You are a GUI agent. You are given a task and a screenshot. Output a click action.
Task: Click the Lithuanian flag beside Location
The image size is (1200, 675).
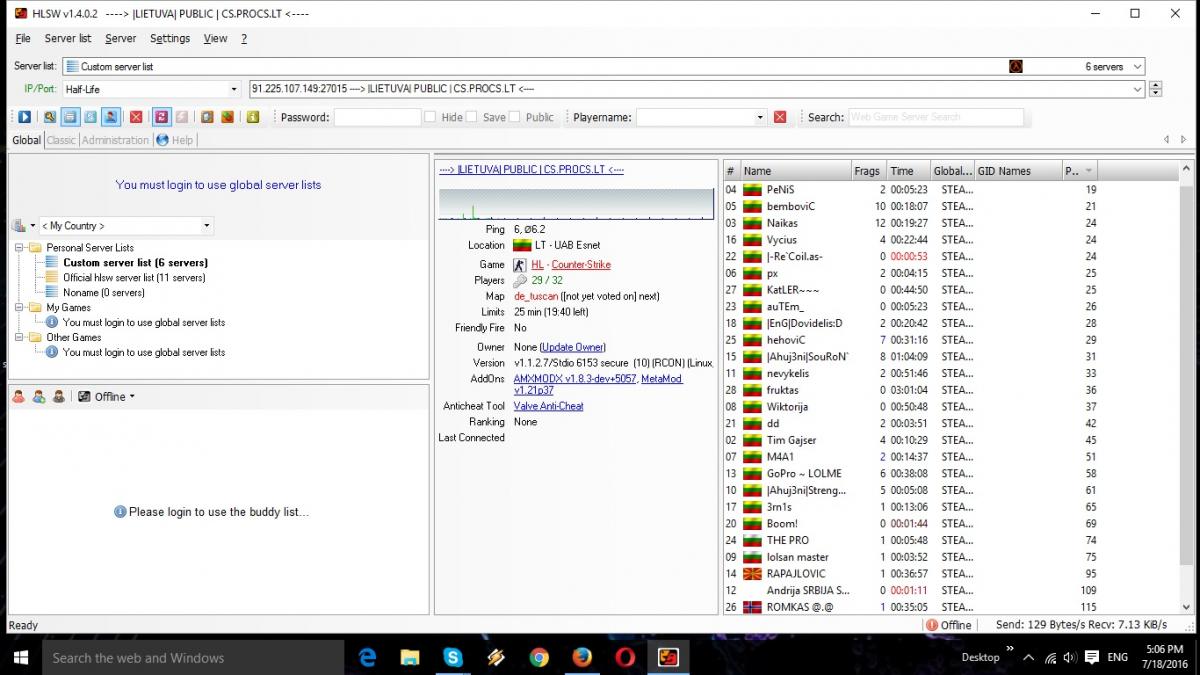(x=521, y=245)
